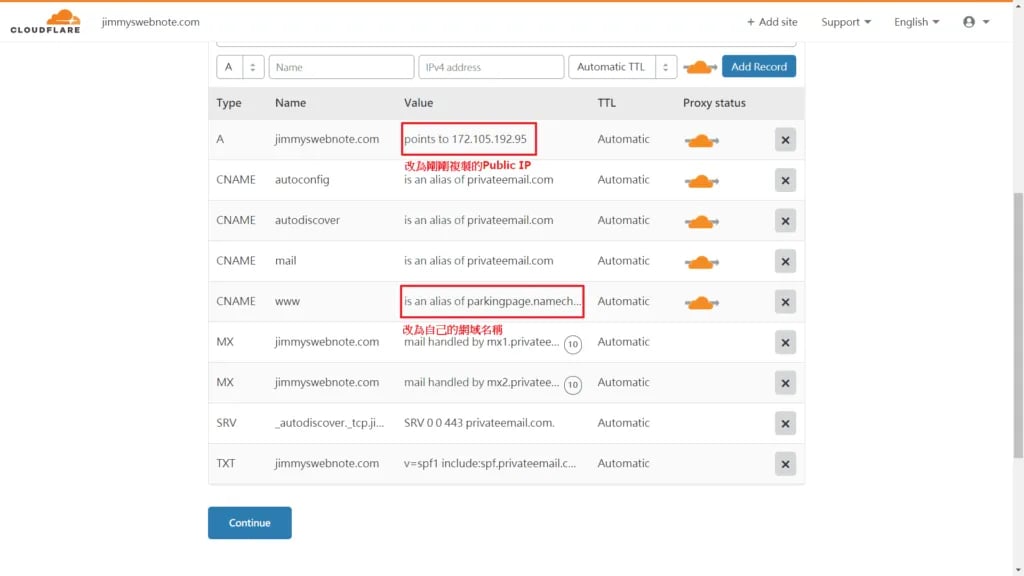Delete the autoconfig CNAME record

[785, 180]
